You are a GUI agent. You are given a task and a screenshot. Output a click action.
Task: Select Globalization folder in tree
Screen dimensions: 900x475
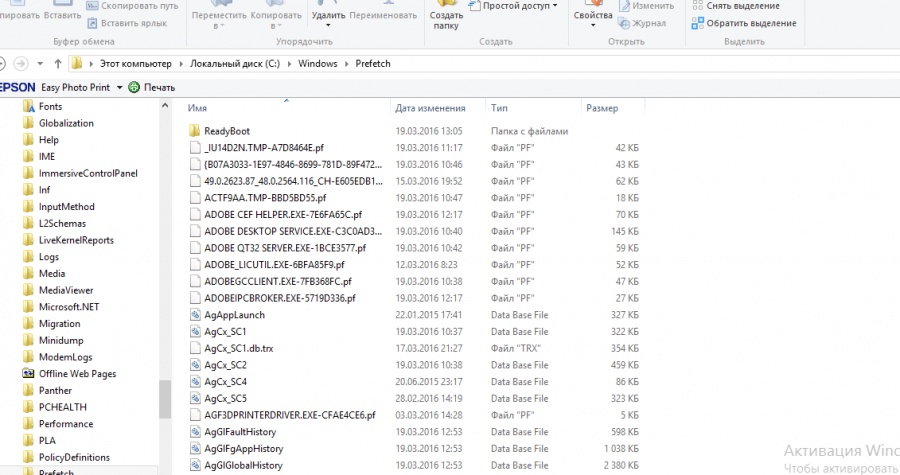66,123
